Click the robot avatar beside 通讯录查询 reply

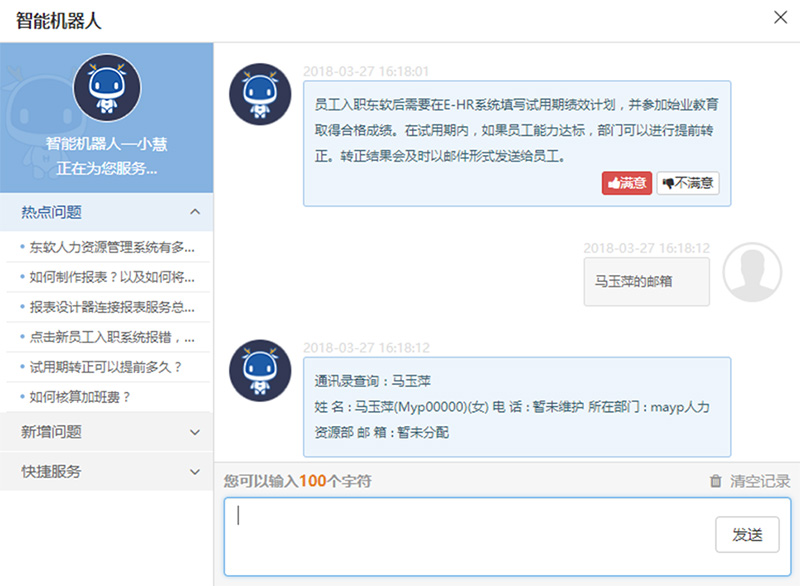pos(260,371)
